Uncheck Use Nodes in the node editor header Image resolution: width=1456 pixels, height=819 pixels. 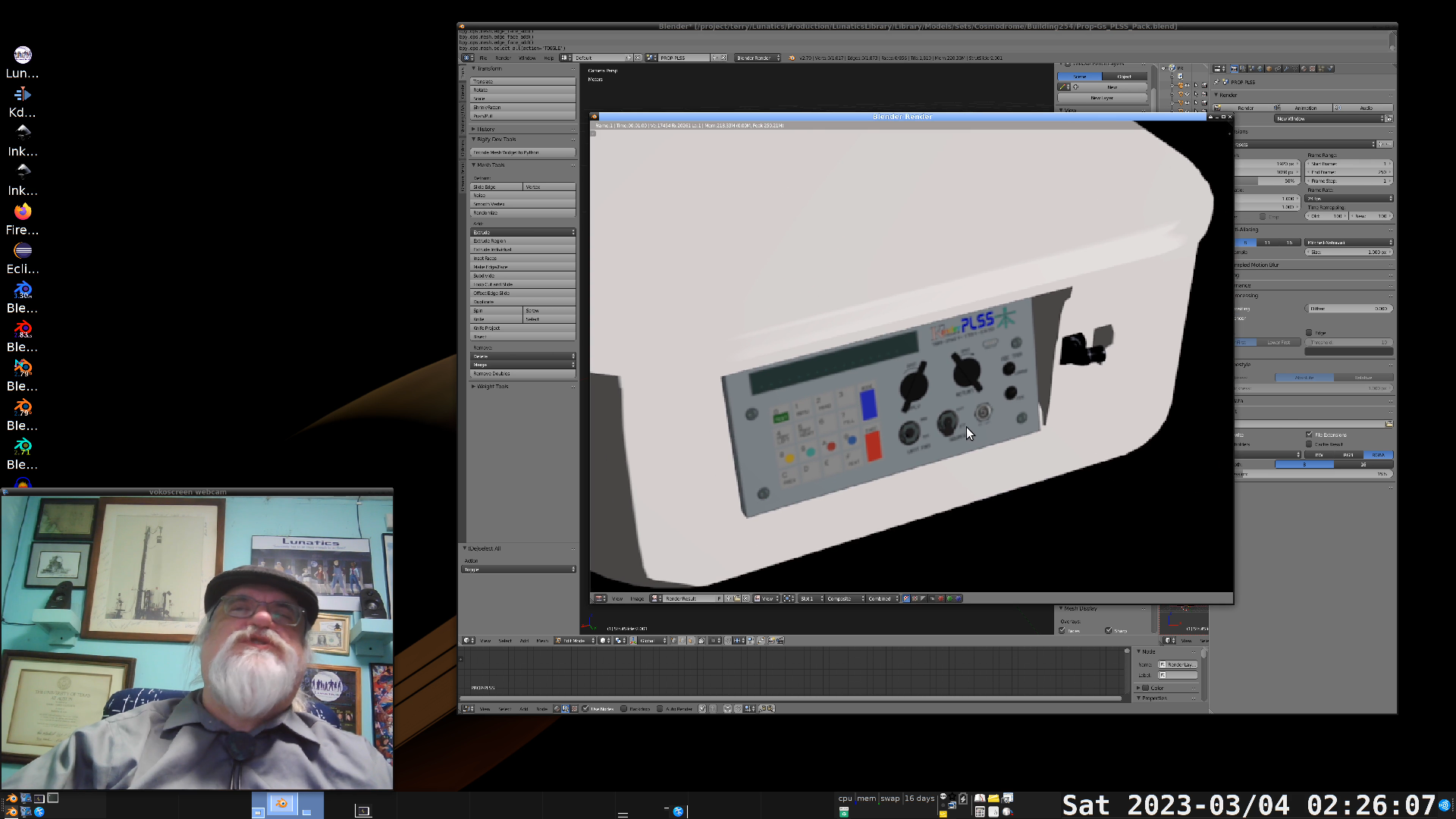(x=585, y=709)
